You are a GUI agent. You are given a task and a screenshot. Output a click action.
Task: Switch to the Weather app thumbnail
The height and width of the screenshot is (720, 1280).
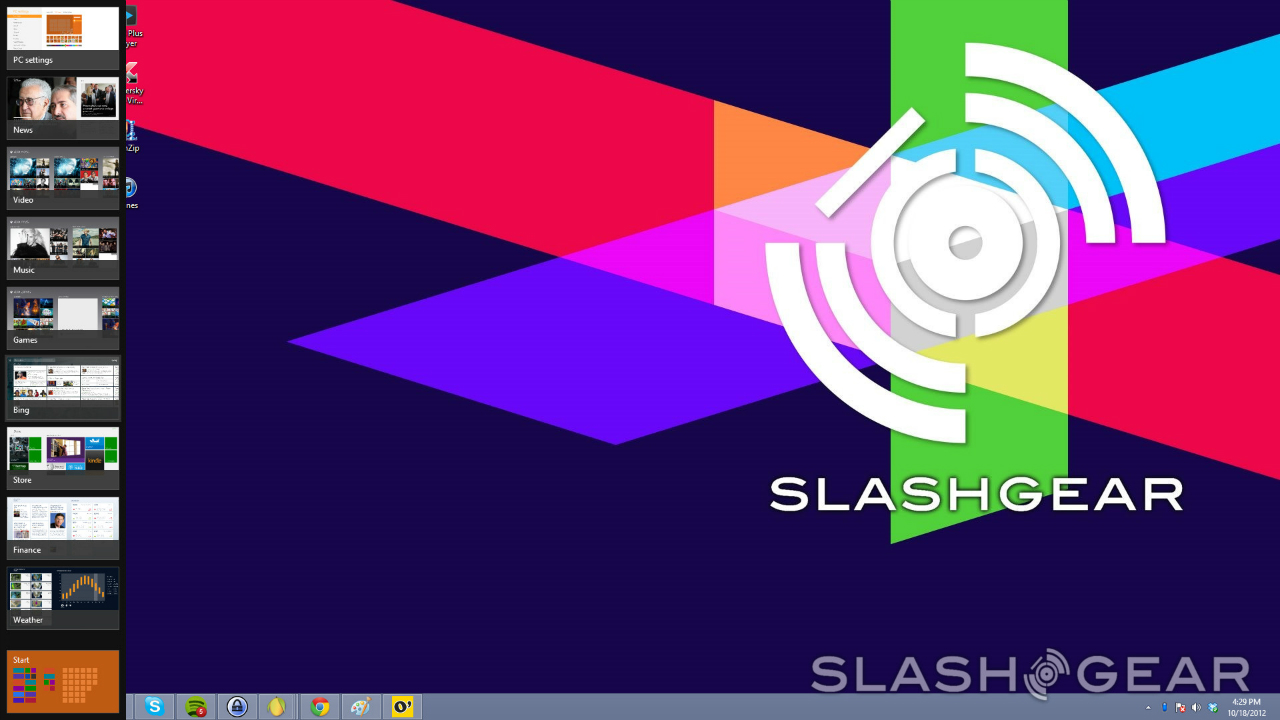click(x=63, y=598)
